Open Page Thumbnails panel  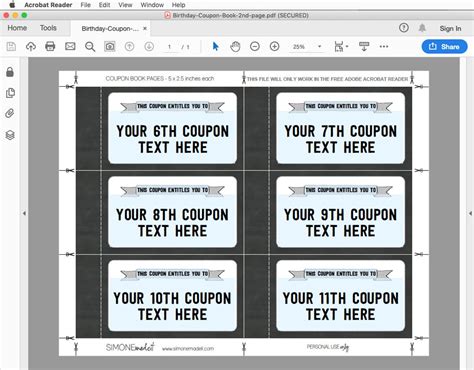click(10, 93)
